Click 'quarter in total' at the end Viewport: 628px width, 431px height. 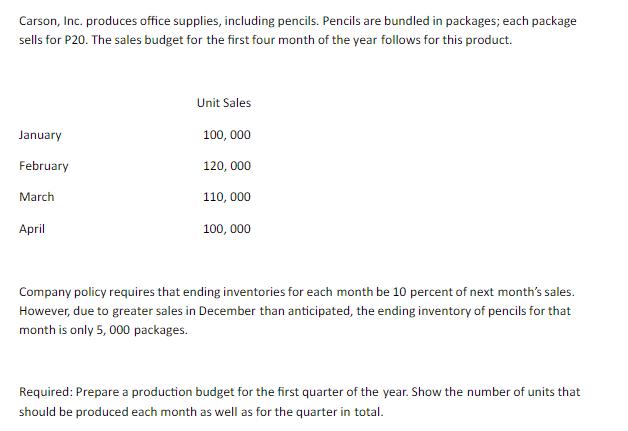[x=339, y=412]
